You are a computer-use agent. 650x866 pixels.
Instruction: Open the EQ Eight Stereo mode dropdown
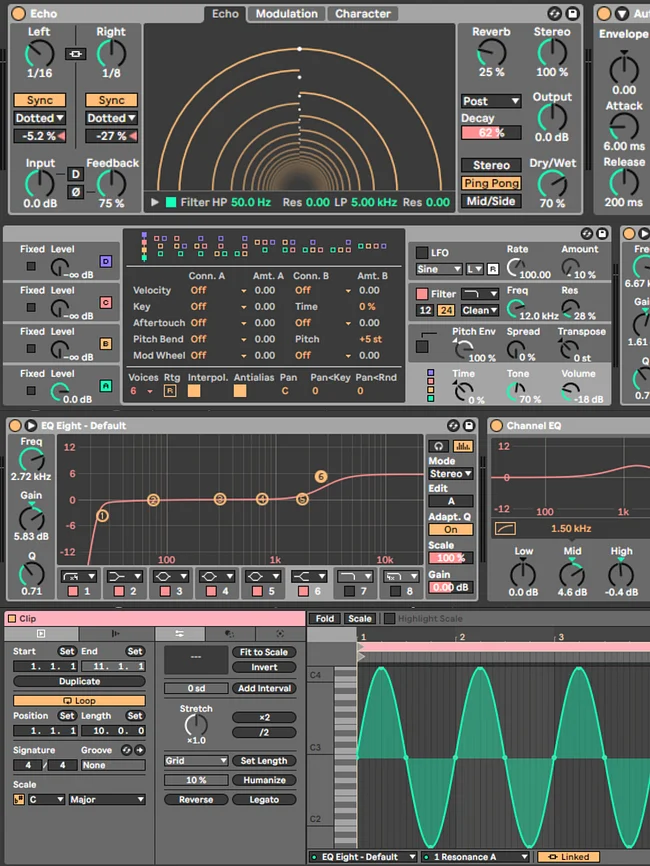(451, 473)
